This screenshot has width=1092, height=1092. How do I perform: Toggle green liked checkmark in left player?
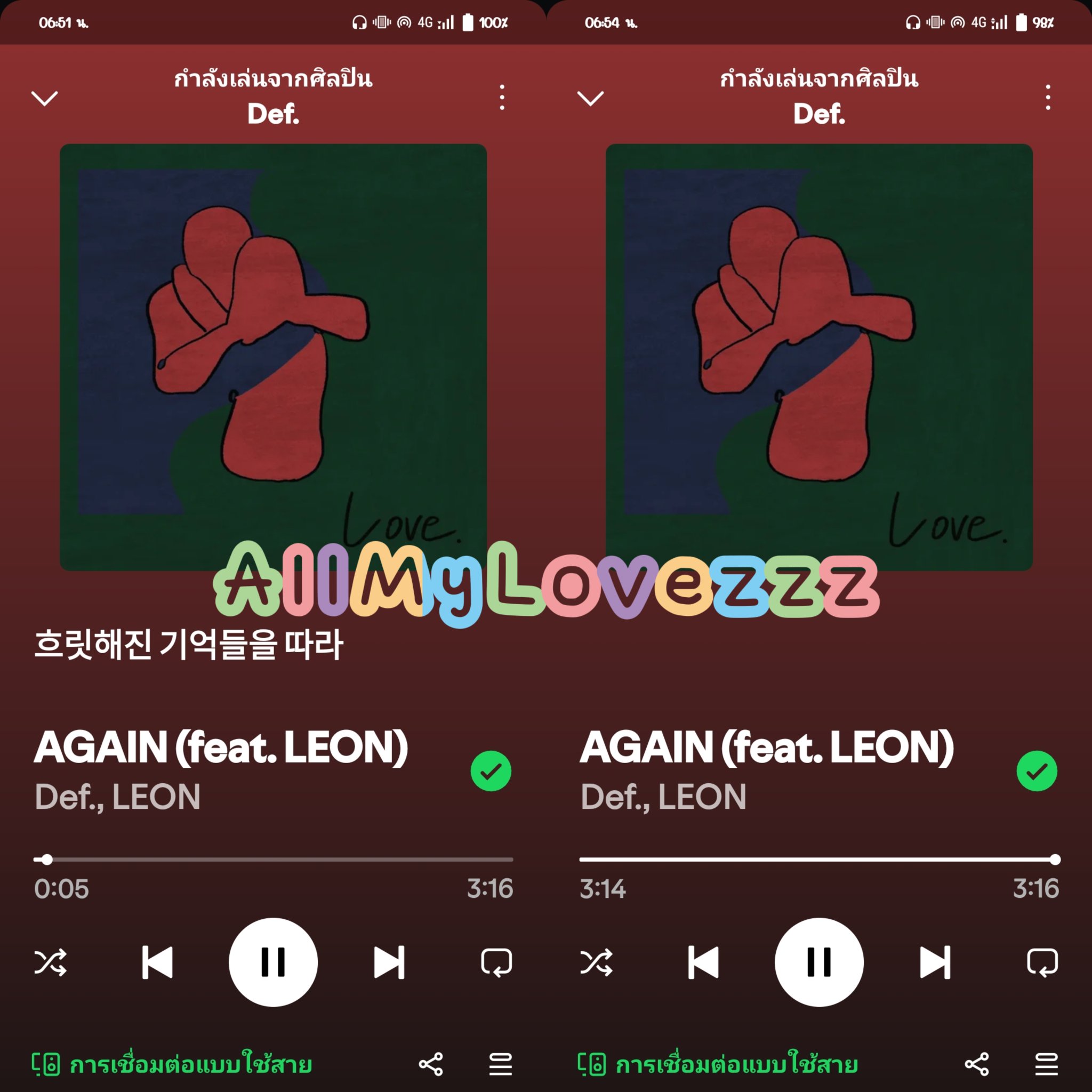click(491, 771)
